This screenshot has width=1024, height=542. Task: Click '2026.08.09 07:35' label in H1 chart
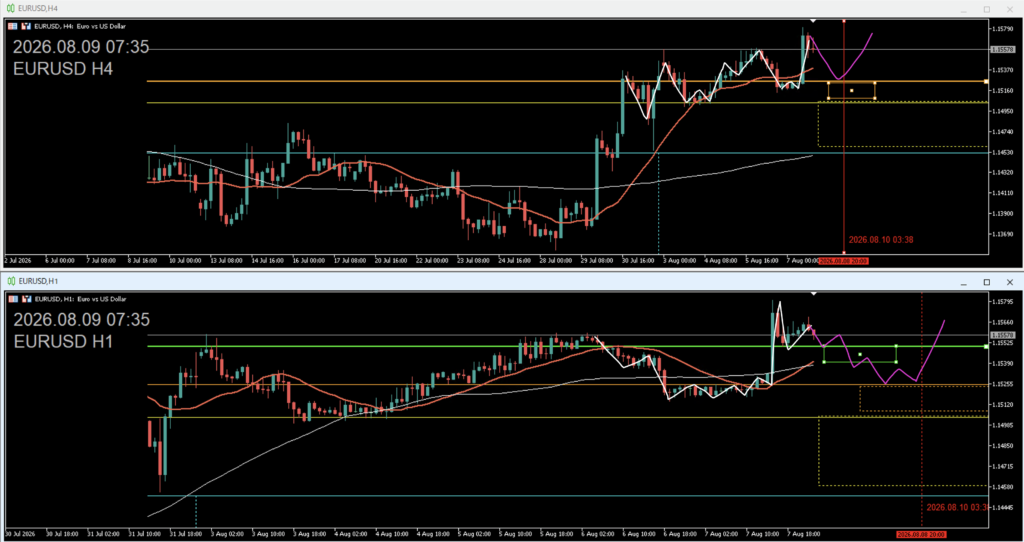click(81, 320)
